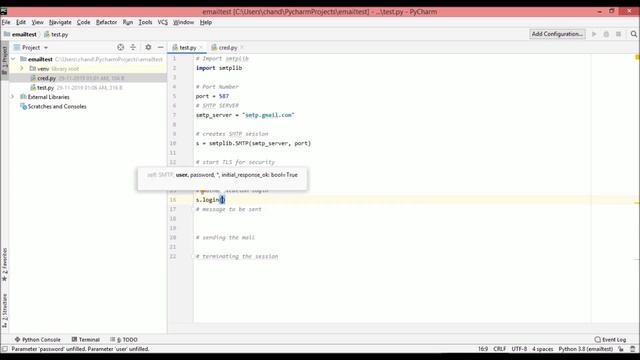This screenshot has height=360, width=640.
Task: Toggle the read-only lock icon in status bar
Action: pos(621,349)
